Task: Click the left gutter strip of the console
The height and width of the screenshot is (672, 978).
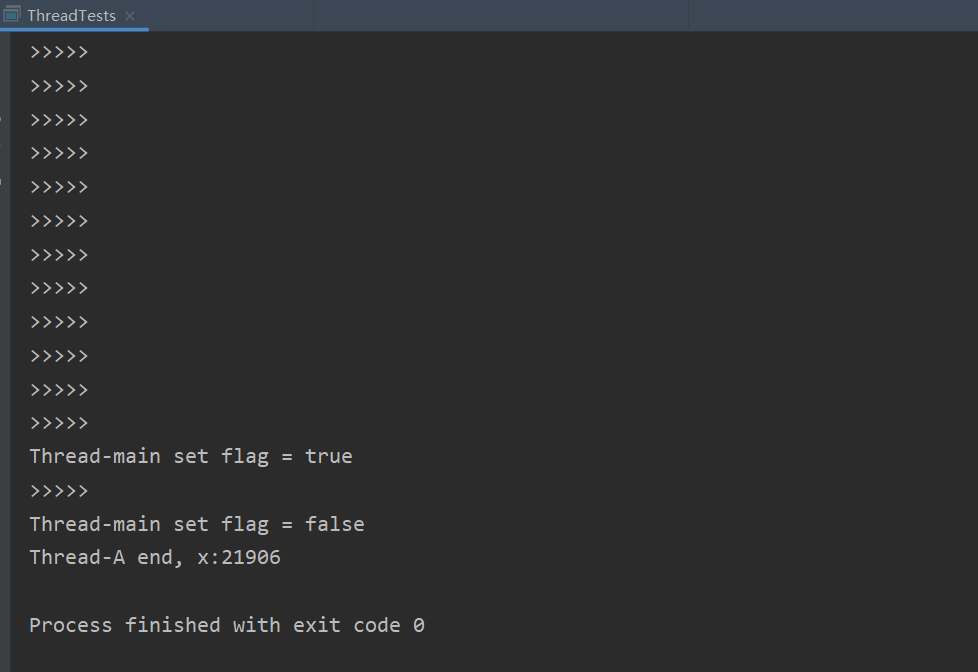Action: pos(5,351)
